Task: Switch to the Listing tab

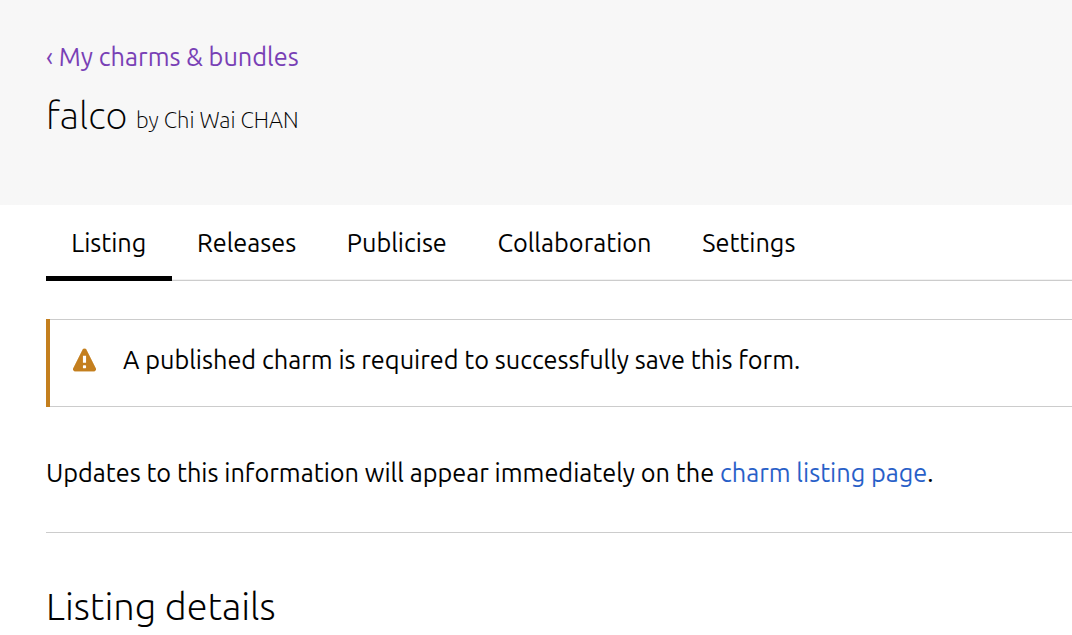Action: tap(108, 243)
